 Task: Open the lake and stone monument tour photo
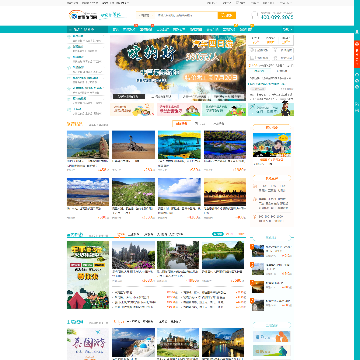tap(88, 144)
